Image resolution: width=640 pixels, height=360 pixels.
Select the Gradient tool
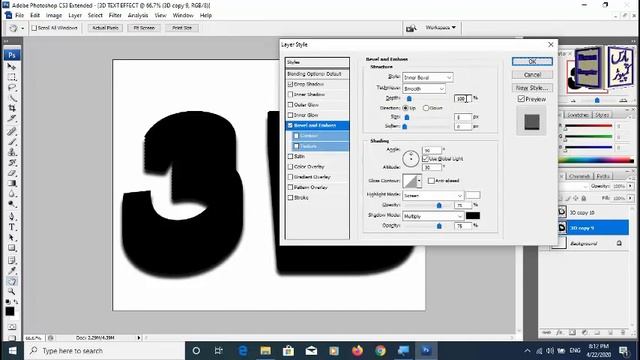click(x=12, y=183)
